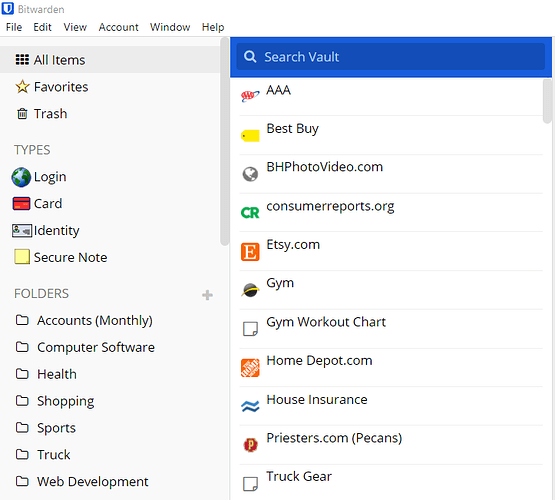Open the Truck folder

(54, 455)
